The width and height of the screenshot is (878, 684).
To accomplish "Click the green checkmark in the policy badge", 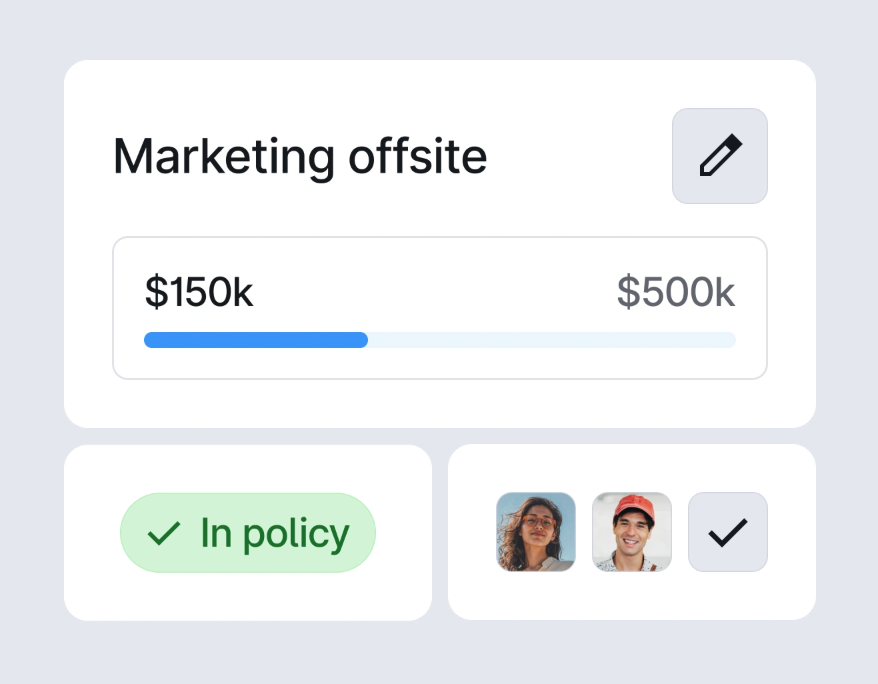I will click(x=163, y=533).
